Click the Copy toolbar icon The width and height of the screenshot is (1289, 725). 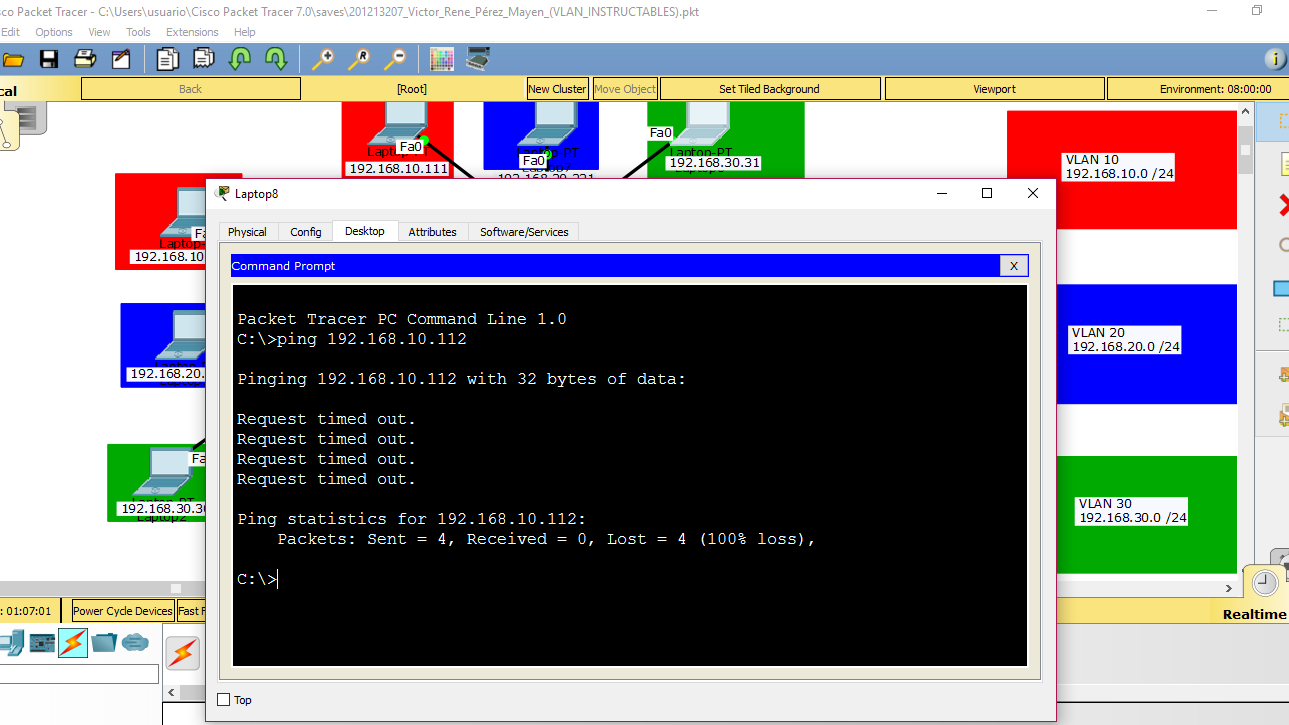pyautogui.click(x=167, y=59)
